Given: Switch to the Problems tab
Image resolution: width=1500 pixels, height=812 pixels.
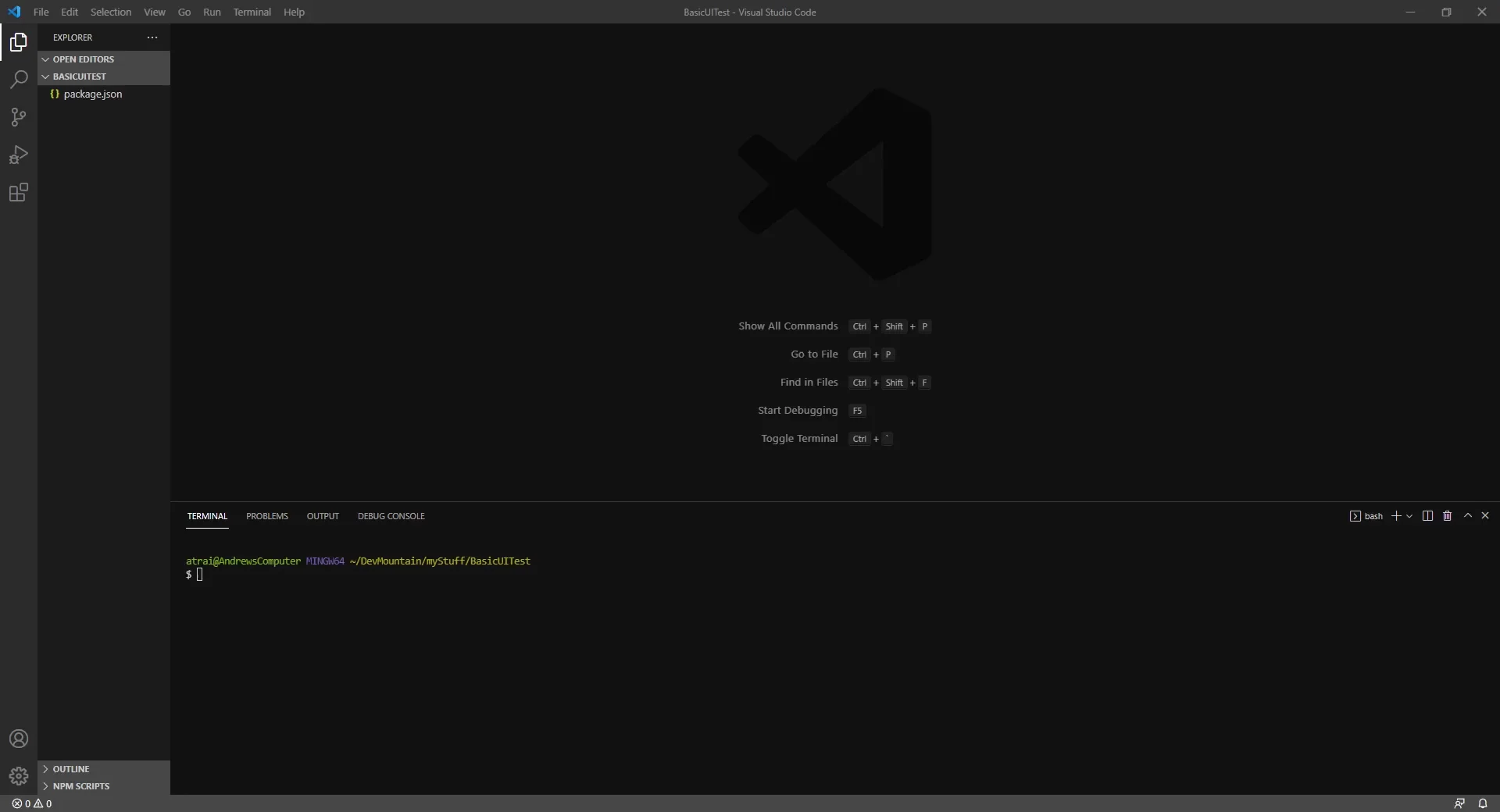Looking at the screenshot, I should (x=267, y=516).
